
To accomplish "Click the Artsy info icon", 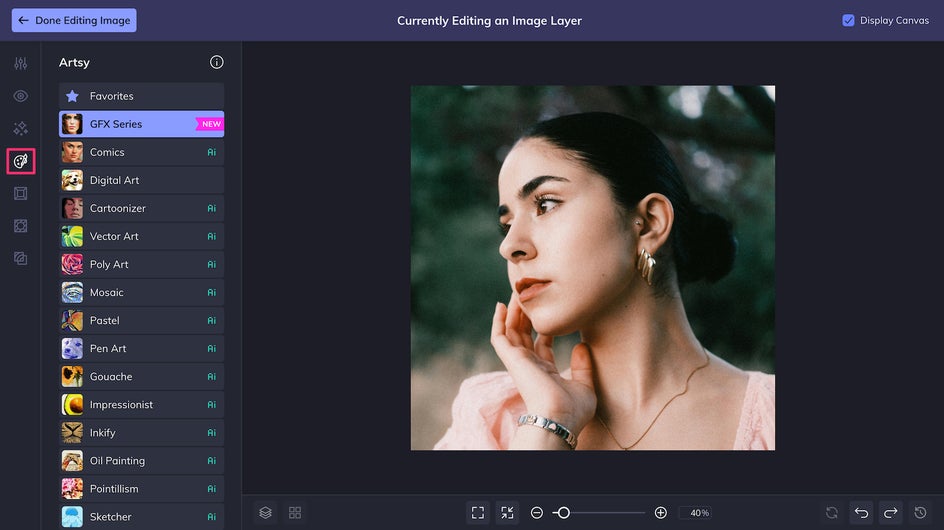I will [x=217, y=62].
